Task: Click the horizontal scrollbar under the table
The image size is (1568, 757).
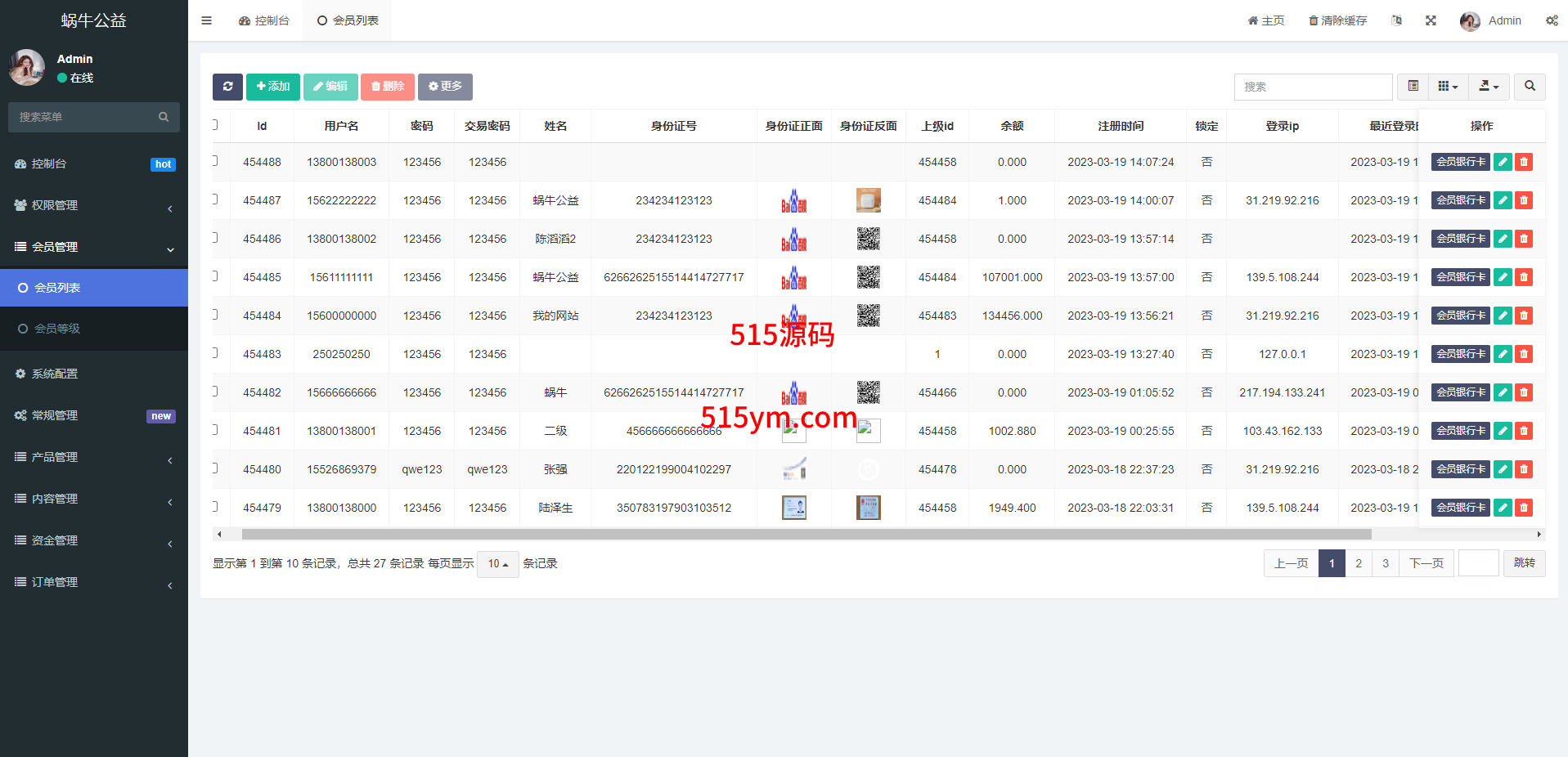Action: pos(806,535)
